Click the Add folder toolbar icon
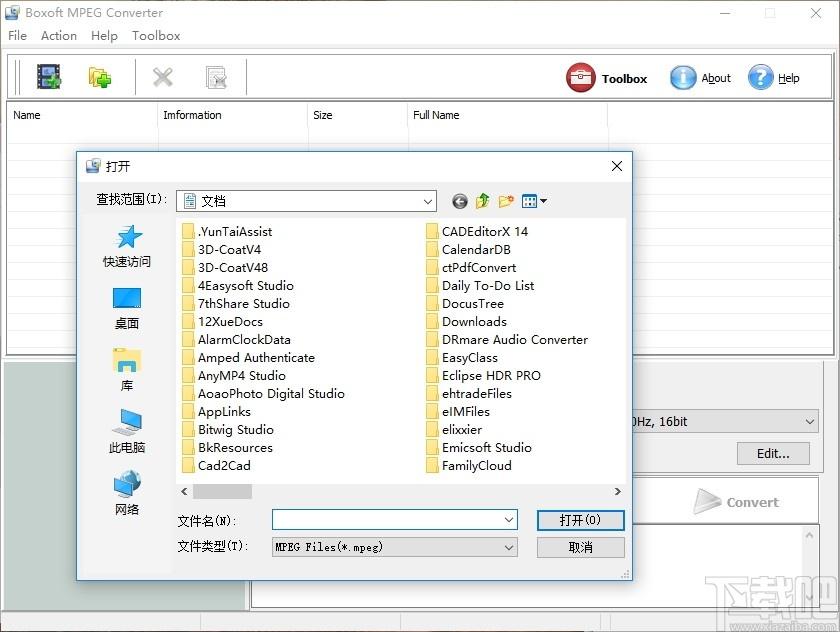The height and width of the screenshot is (632, 840). (100, 77)
